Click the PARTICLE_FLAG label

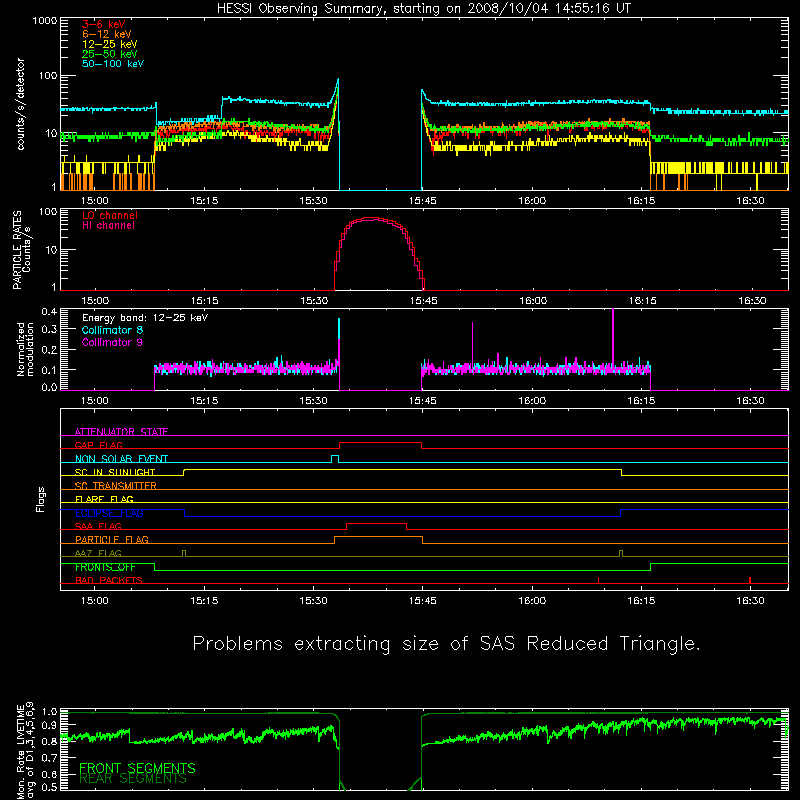click(112, 539)
